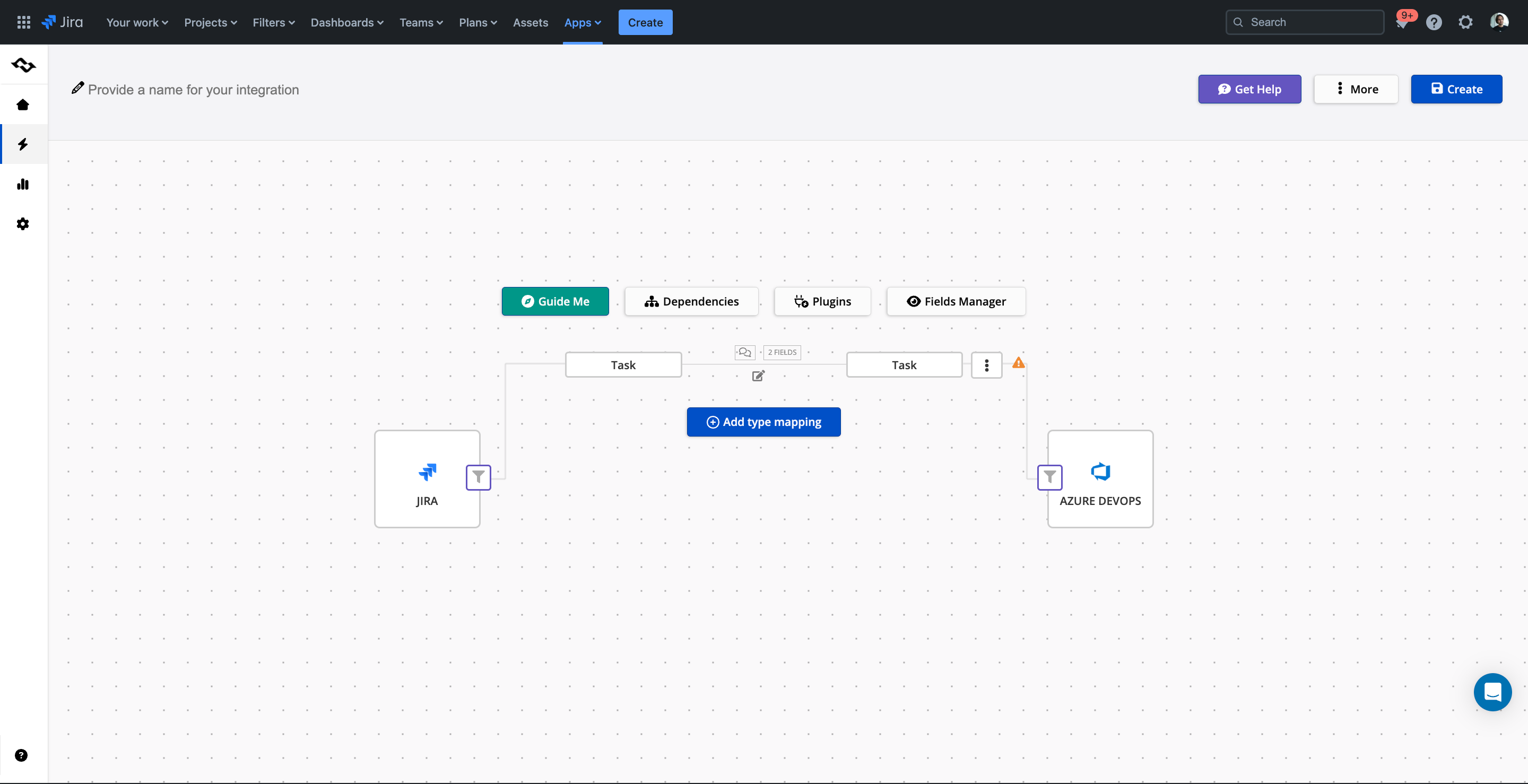This screenshot has width=1528, height=784.
Task: Click the 2 FIELDS badge
Action: 782,352
